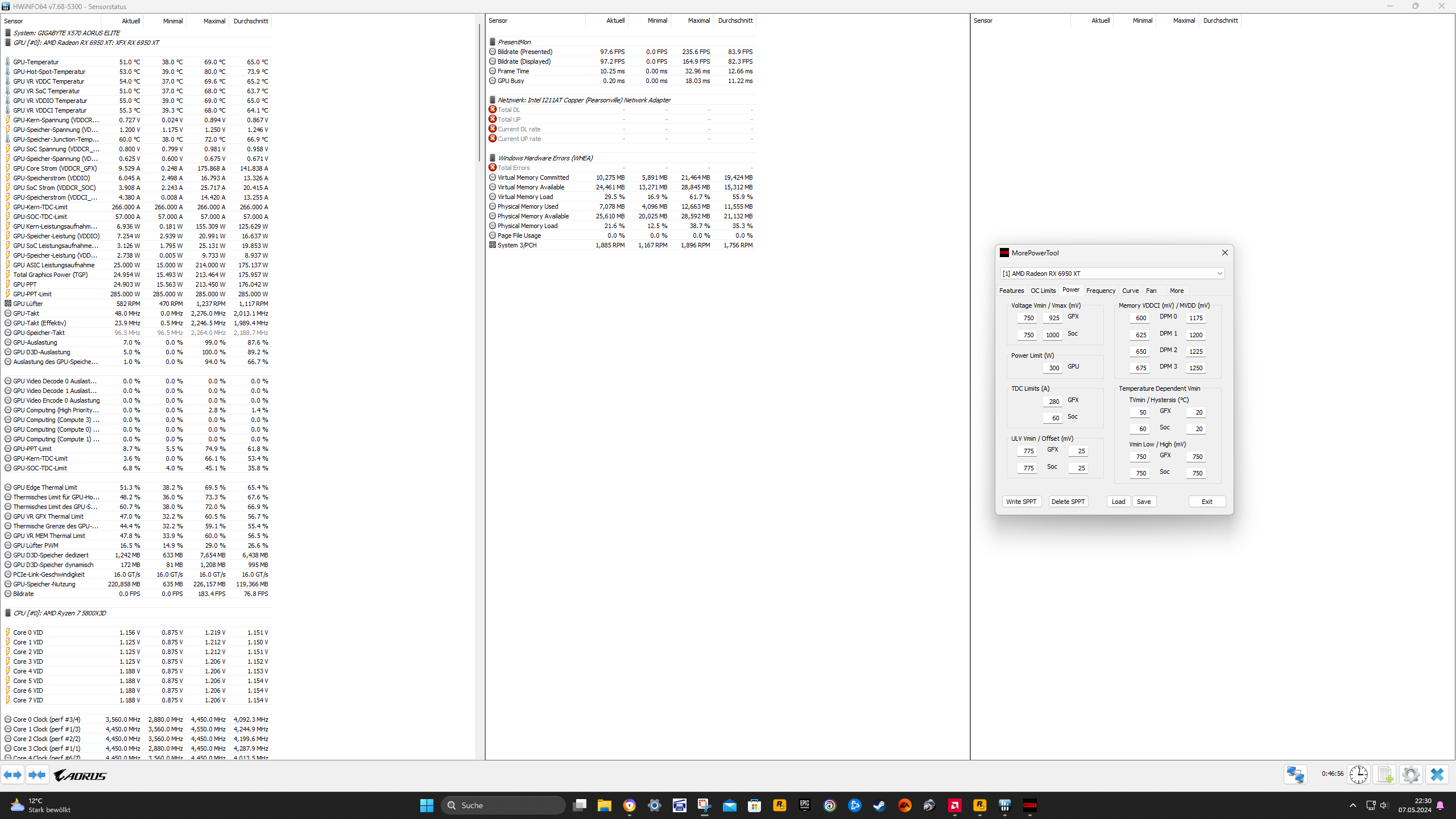Click the expand columns arrows button

pos(13,775)
